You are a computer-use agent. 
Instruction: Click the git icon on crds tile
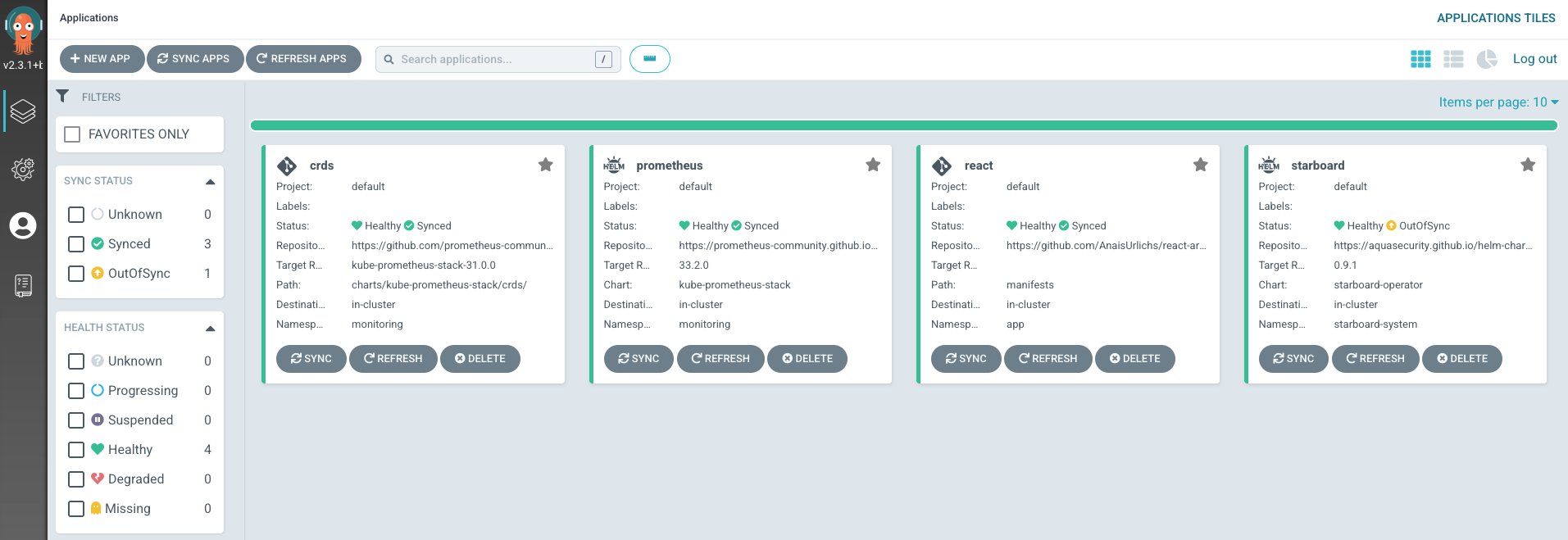point(287,166)
